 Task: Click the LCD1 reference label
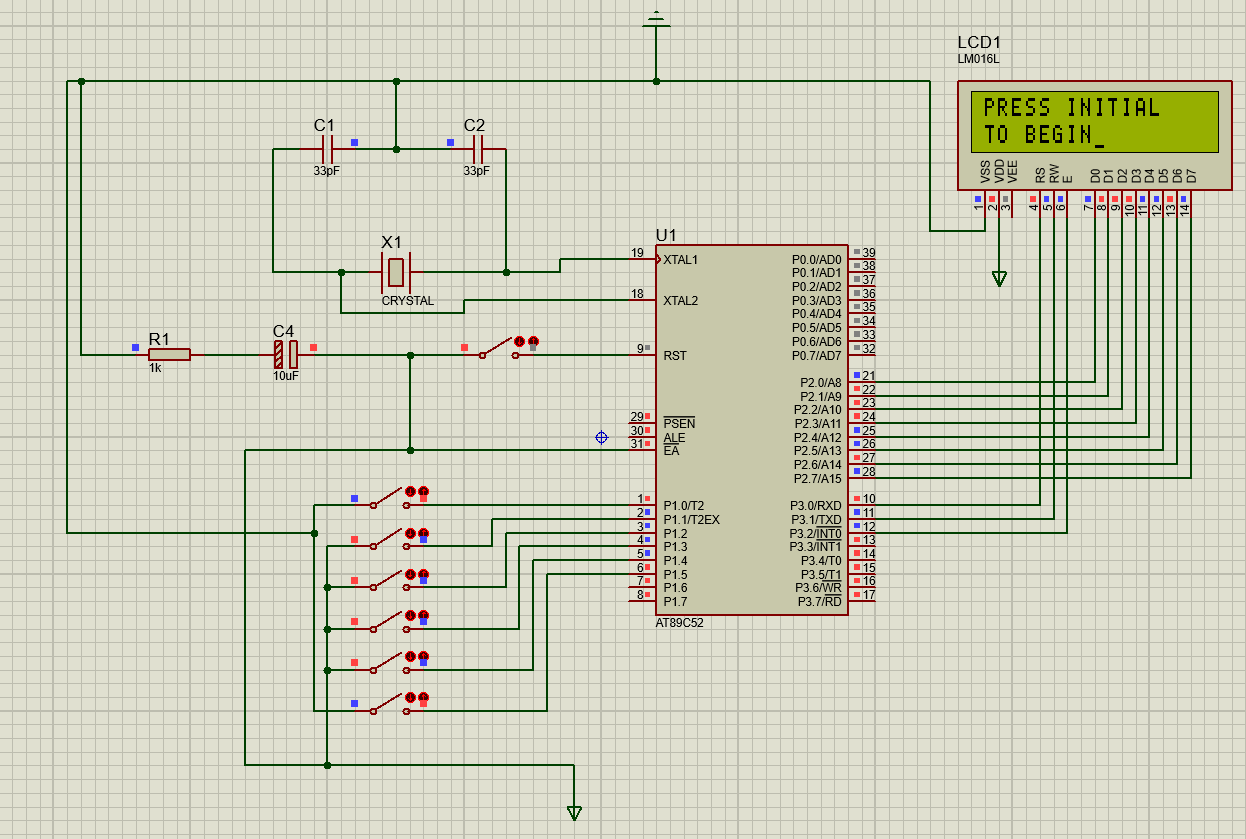(x=979, y=42)
